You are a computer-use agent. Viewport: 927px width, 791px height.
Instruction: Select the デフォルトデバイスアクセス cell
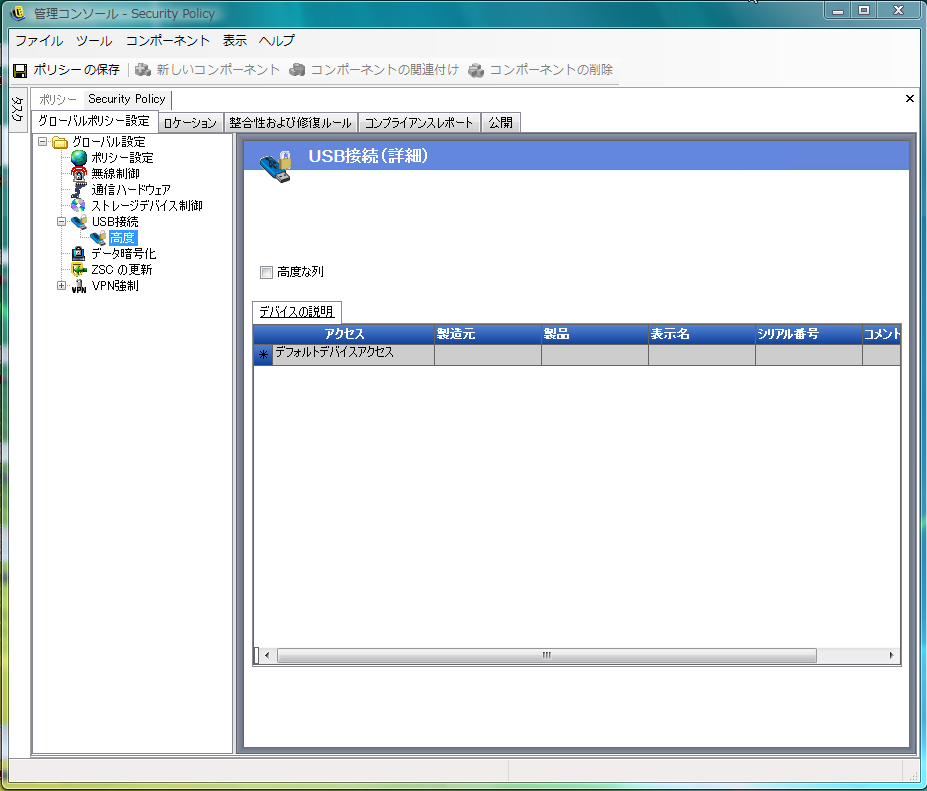353,355
